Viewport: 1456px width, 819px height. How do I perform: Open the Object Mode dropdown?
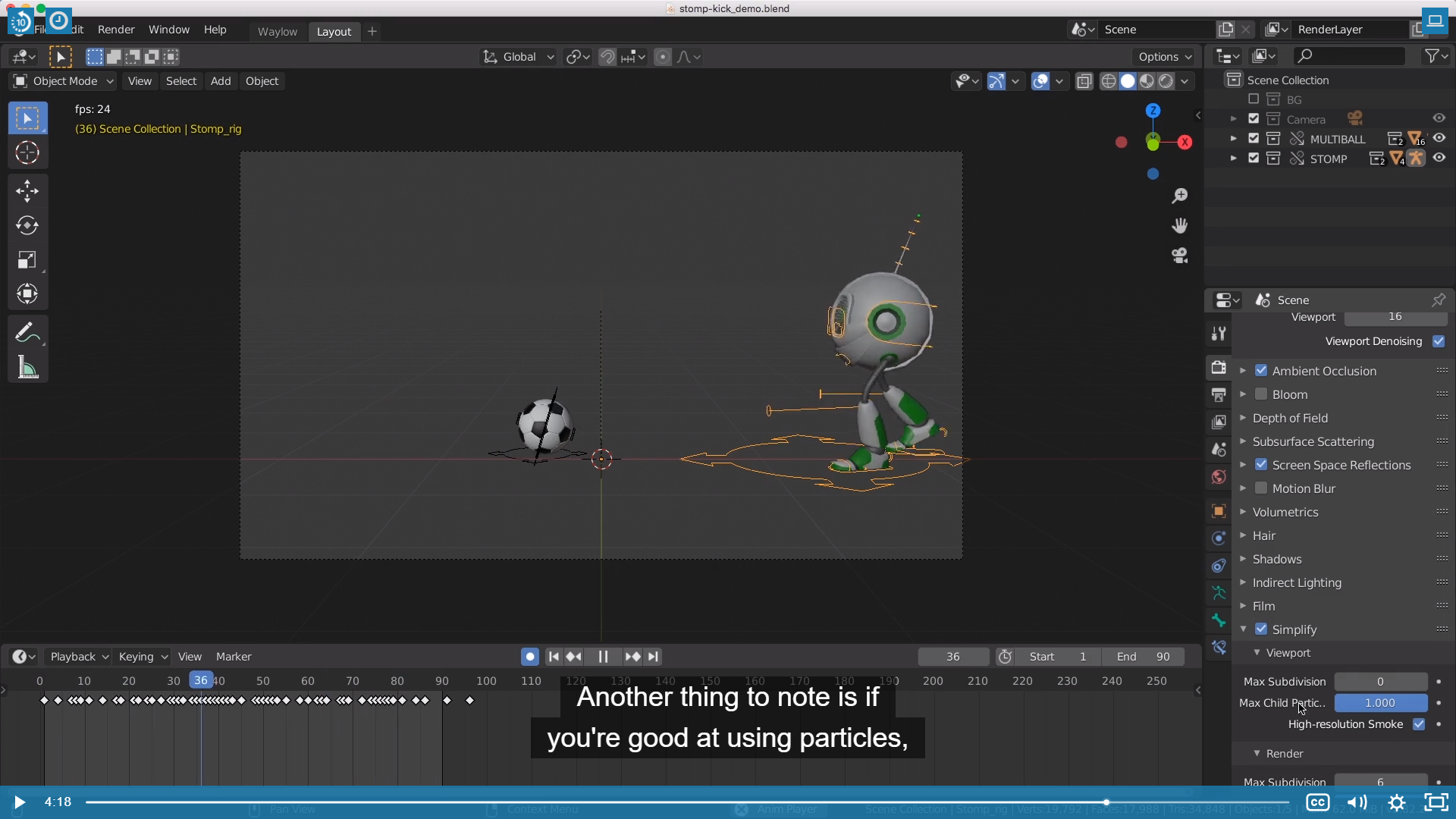[64, 81]
